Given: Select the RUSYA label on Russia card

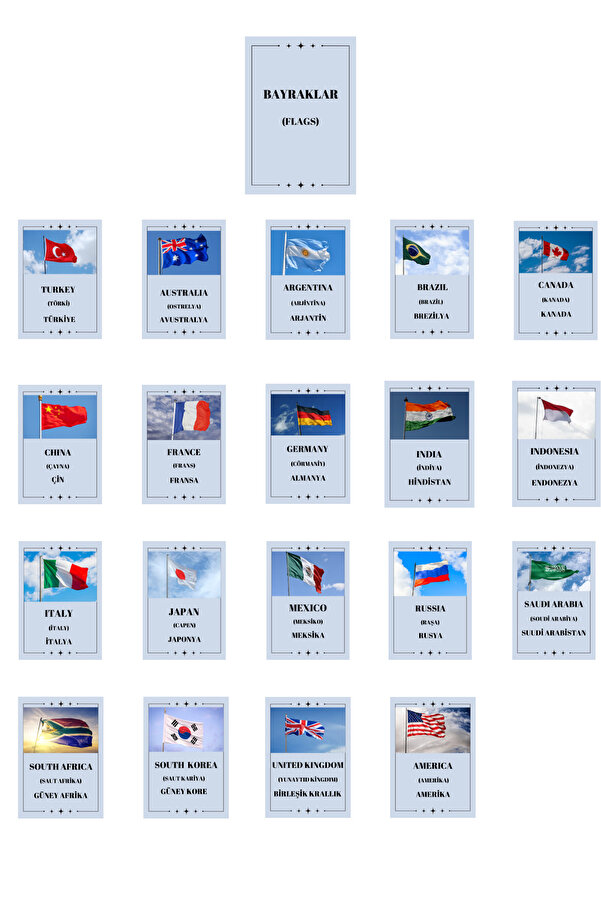Looking at the screenshot, I should [x=430, y=636].
